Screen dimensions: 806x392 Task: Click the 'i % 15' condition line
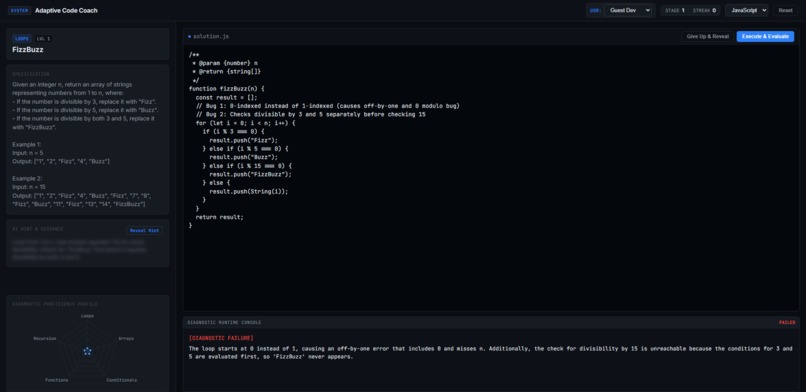[x=247, y=166]
